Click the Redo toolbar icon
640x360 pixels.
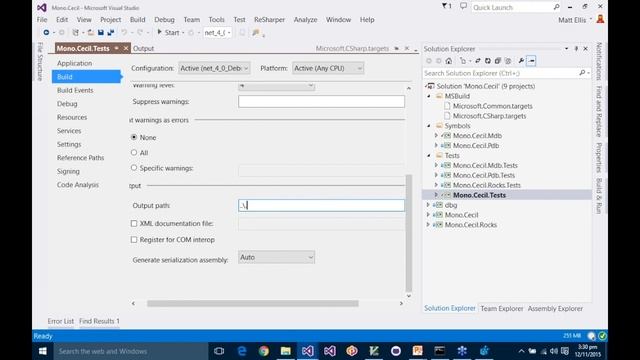140,32
